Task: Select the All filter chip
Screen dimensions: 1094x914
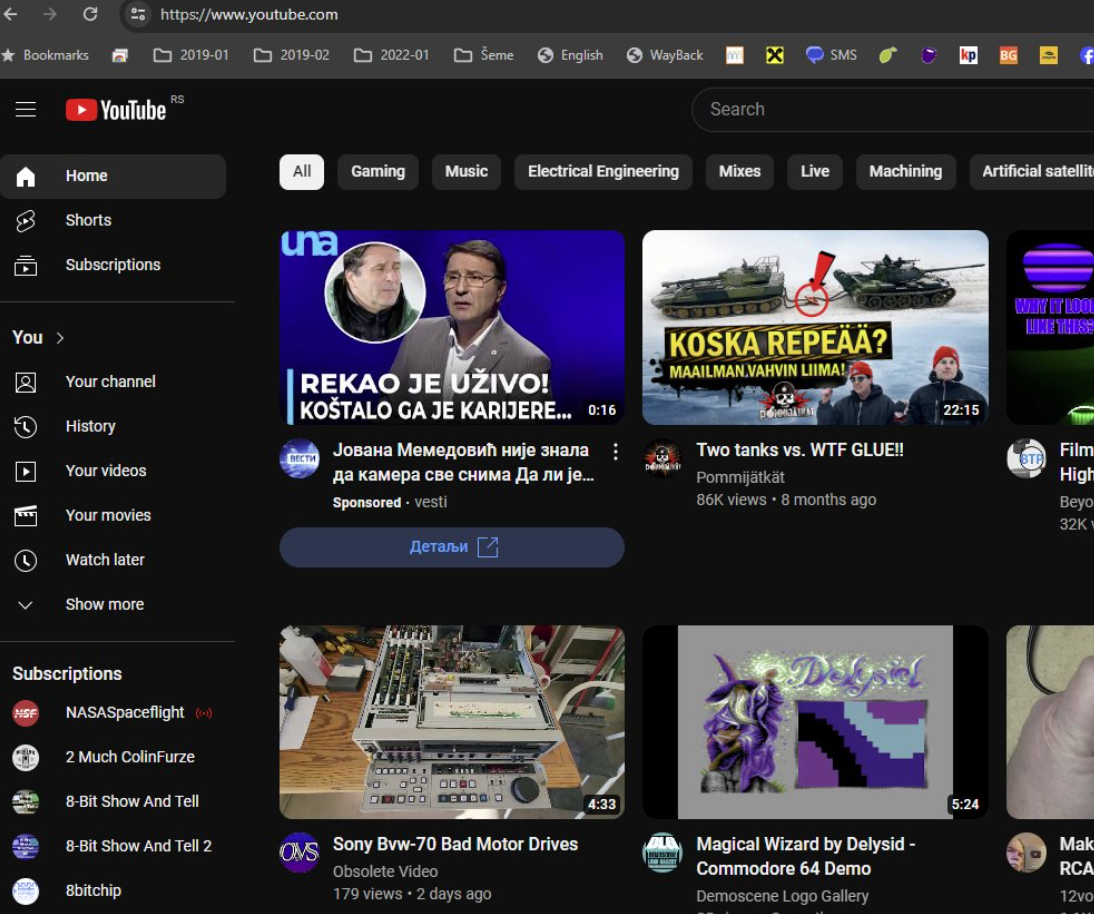Action: click(x=301, y=172)
